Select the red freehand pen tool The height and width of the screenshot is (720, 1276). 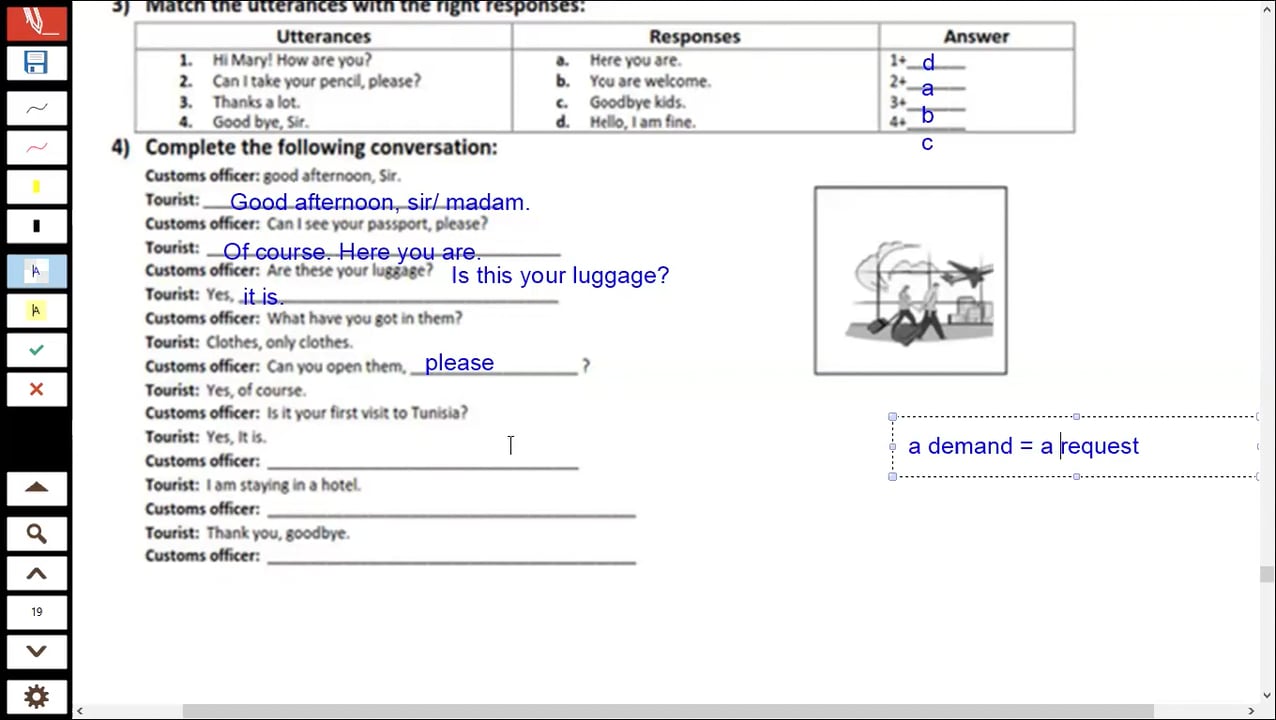point(36,148)
